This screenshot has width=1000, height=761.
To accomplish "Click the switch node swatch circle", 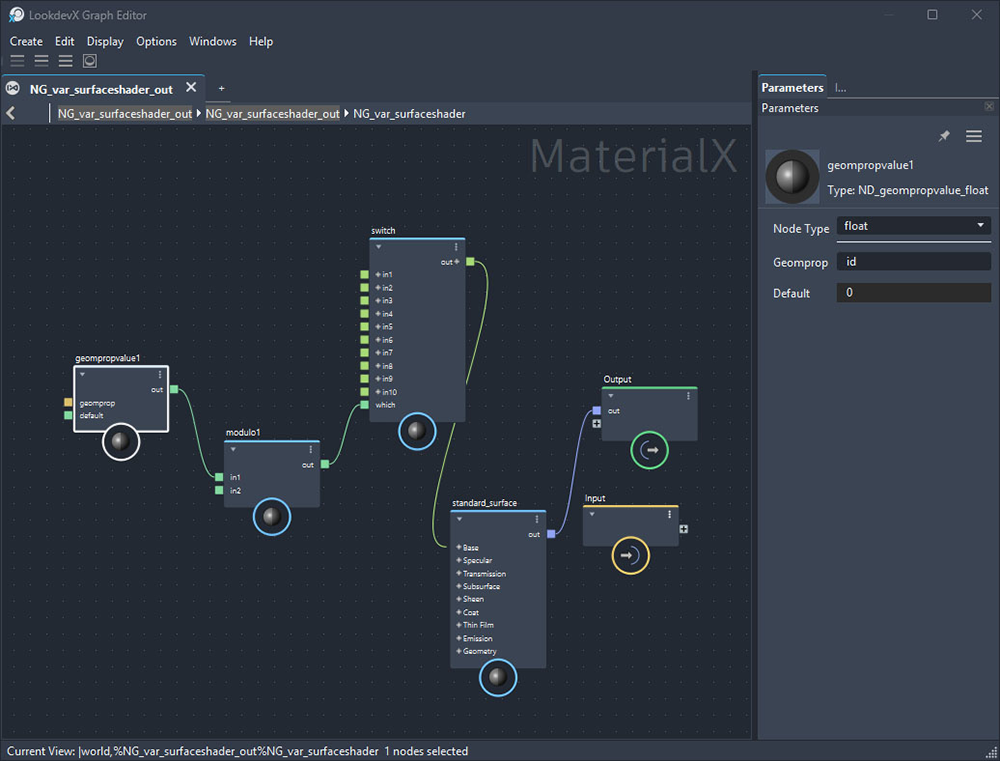I will pyautogui.click(x=417, y=431).
